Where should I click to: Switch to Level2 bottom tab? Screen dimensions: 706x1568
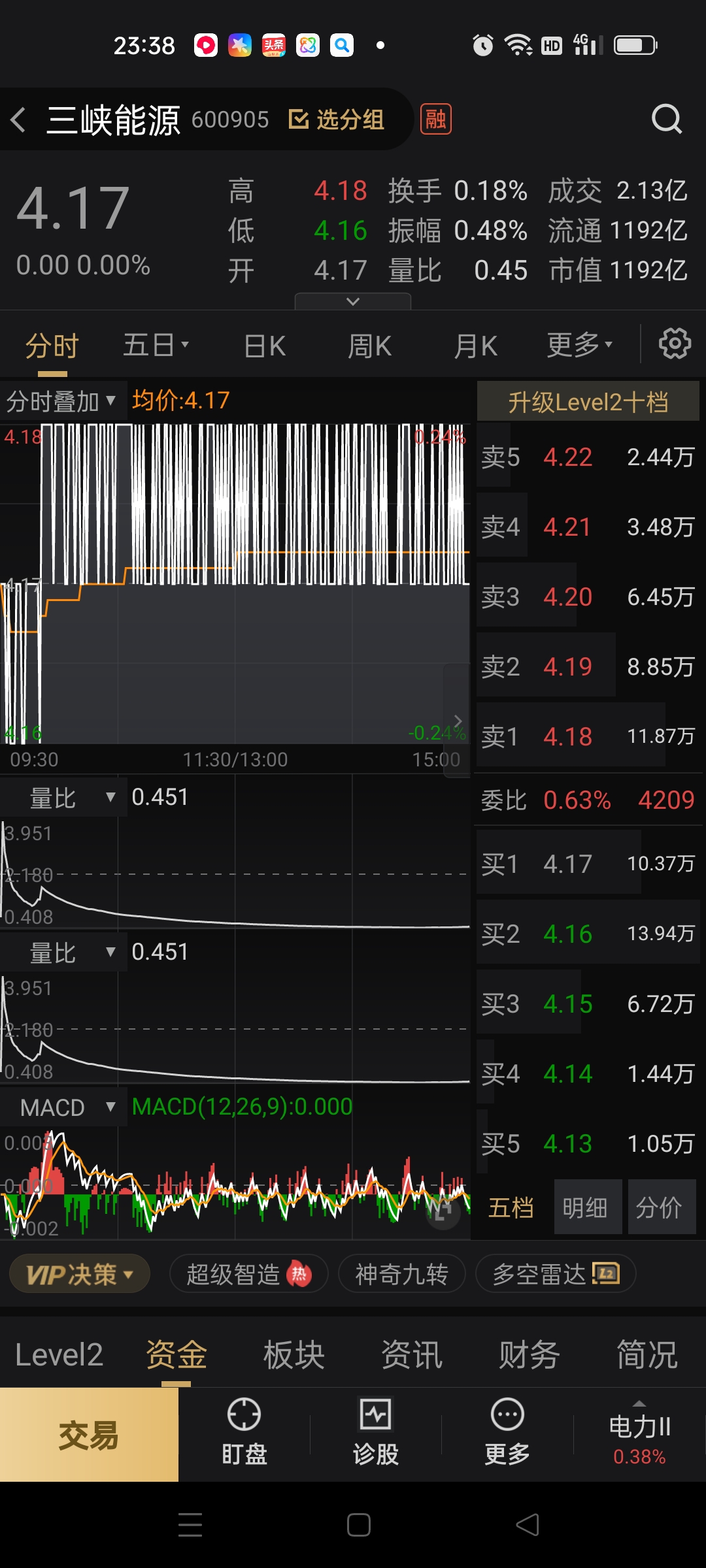59,1354
